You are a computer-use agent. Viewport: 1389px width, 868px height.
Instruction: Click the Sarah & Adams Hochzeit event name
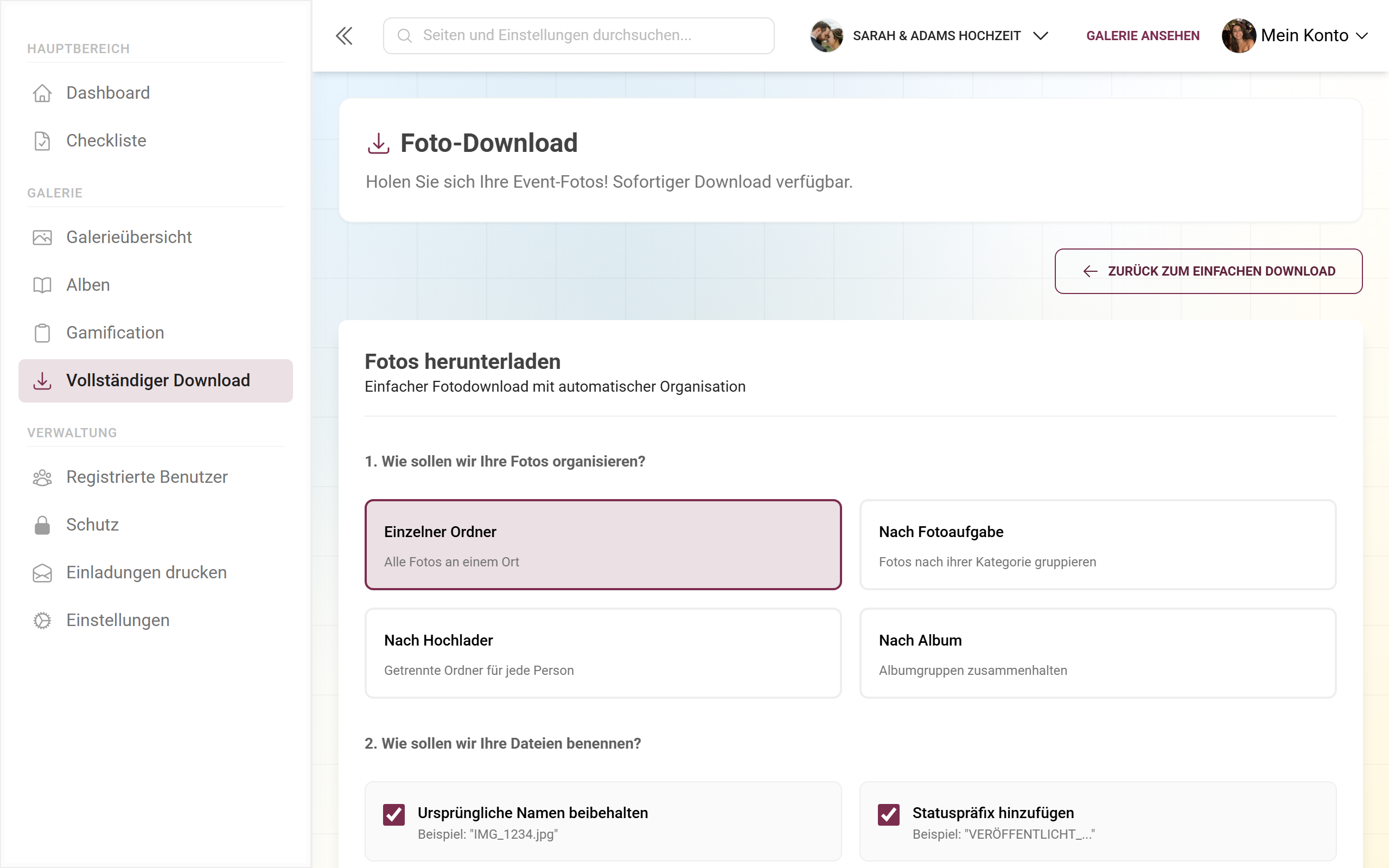pos(936,36)
